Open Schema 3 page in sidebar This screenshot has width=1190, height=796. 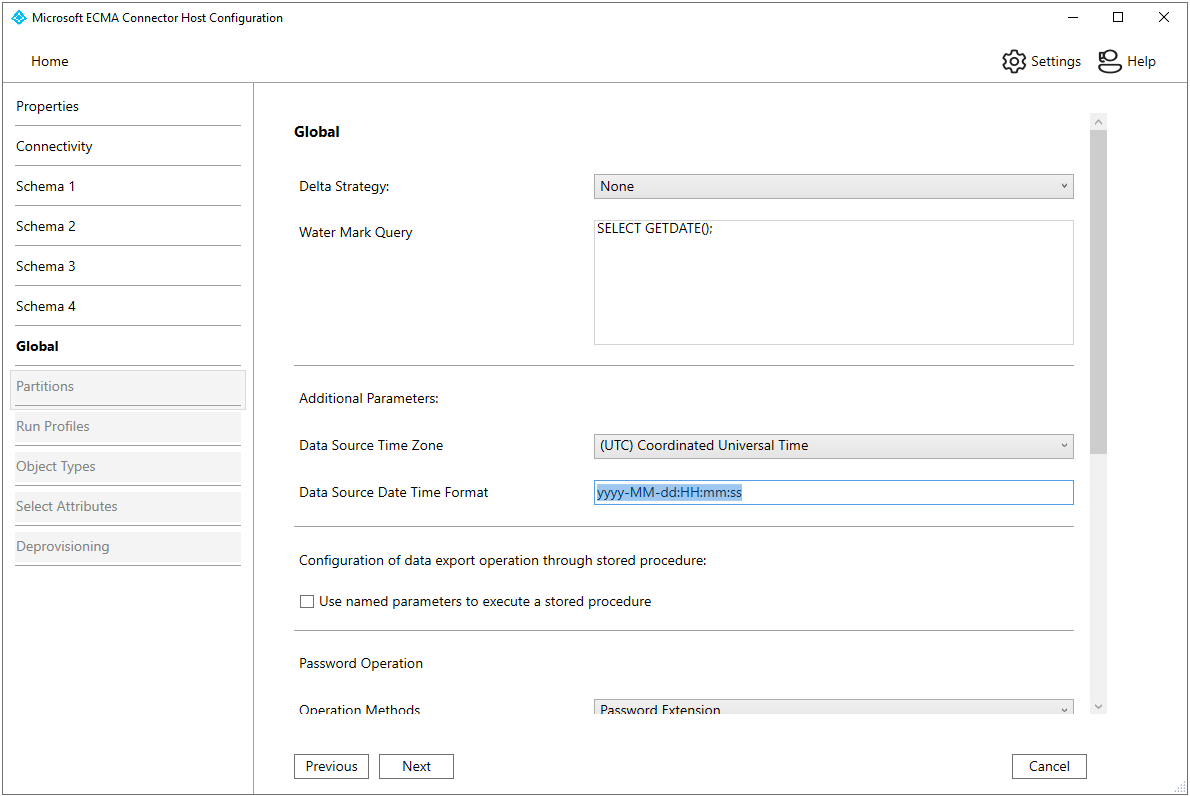(45, 266)
